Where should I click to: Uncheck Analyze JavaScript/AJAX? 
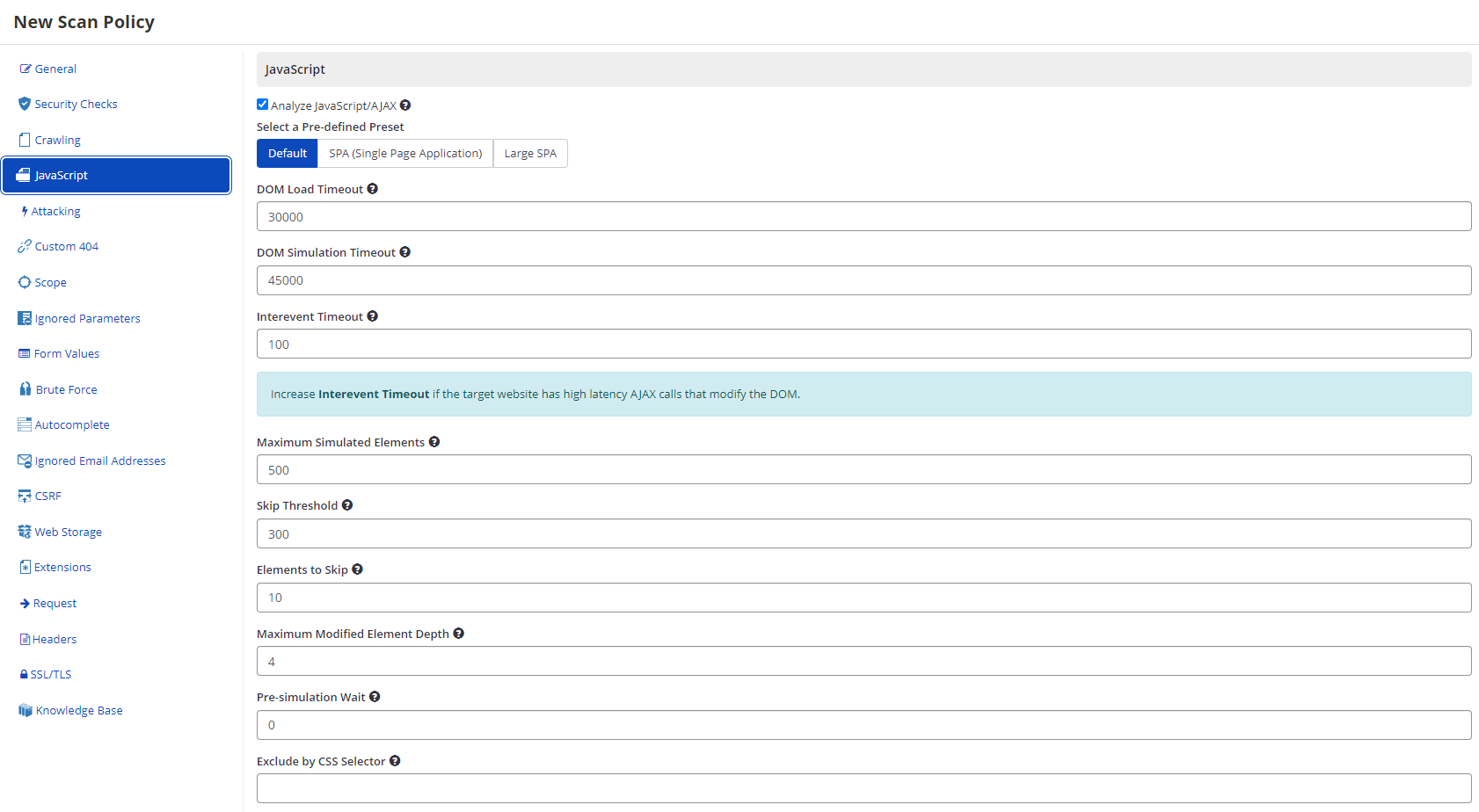262,104
